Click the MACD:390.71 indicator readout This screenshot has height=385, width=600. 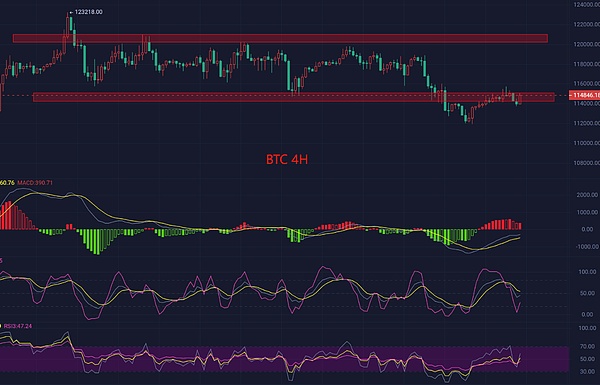tap(35, 183)
